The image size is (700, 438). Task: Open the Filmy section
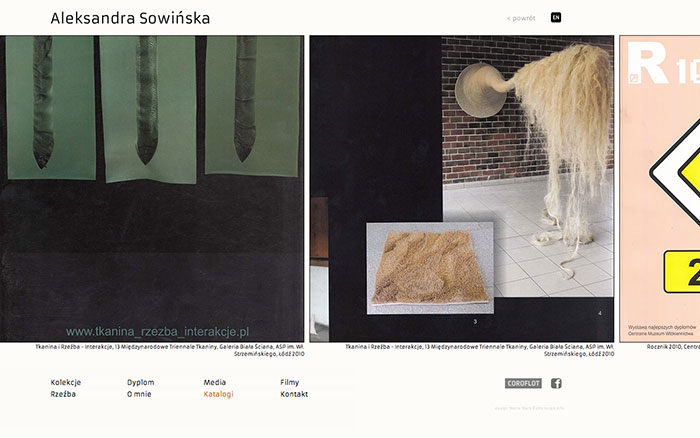coord(290,382)
